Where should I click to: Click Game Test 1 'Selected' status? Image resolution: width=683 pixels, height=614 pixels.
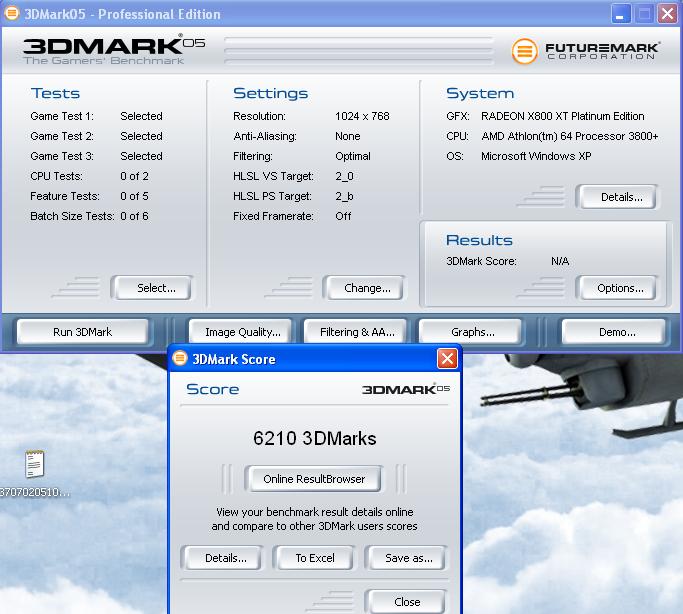pos(141,116)
